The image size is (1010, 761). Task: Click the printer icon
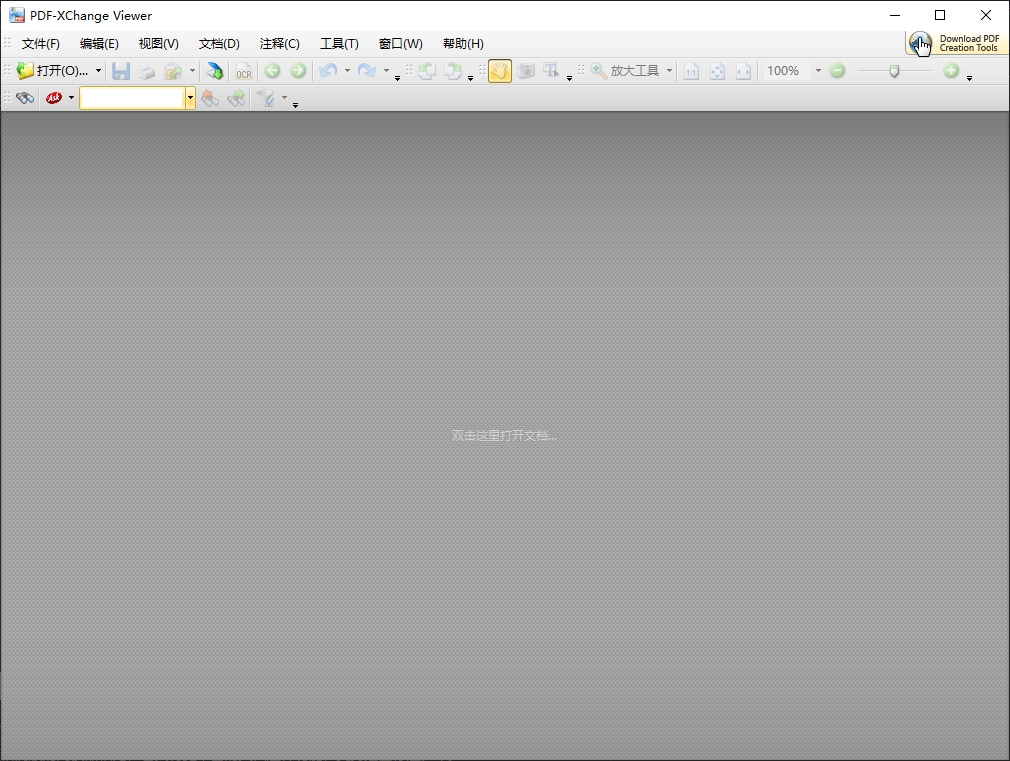pyautogui.click(x=147, y=71)
